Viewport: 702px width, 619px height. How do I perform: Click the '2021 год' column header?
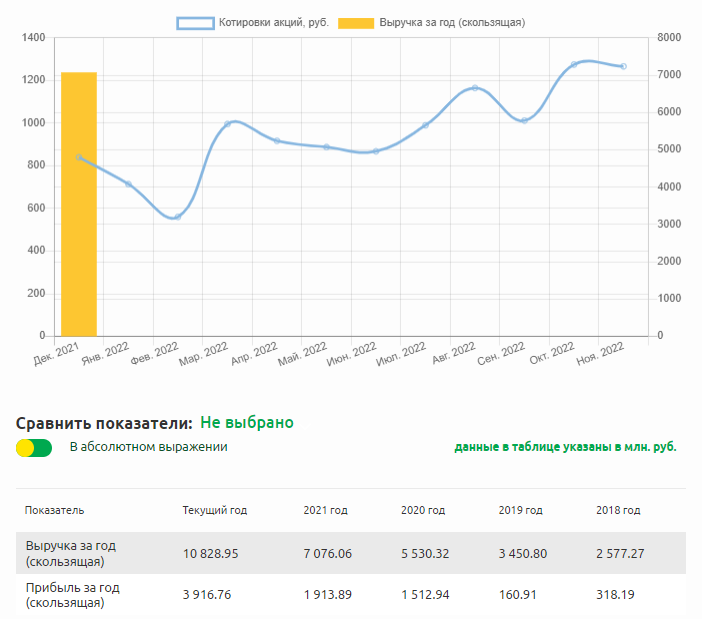[325, 510]
